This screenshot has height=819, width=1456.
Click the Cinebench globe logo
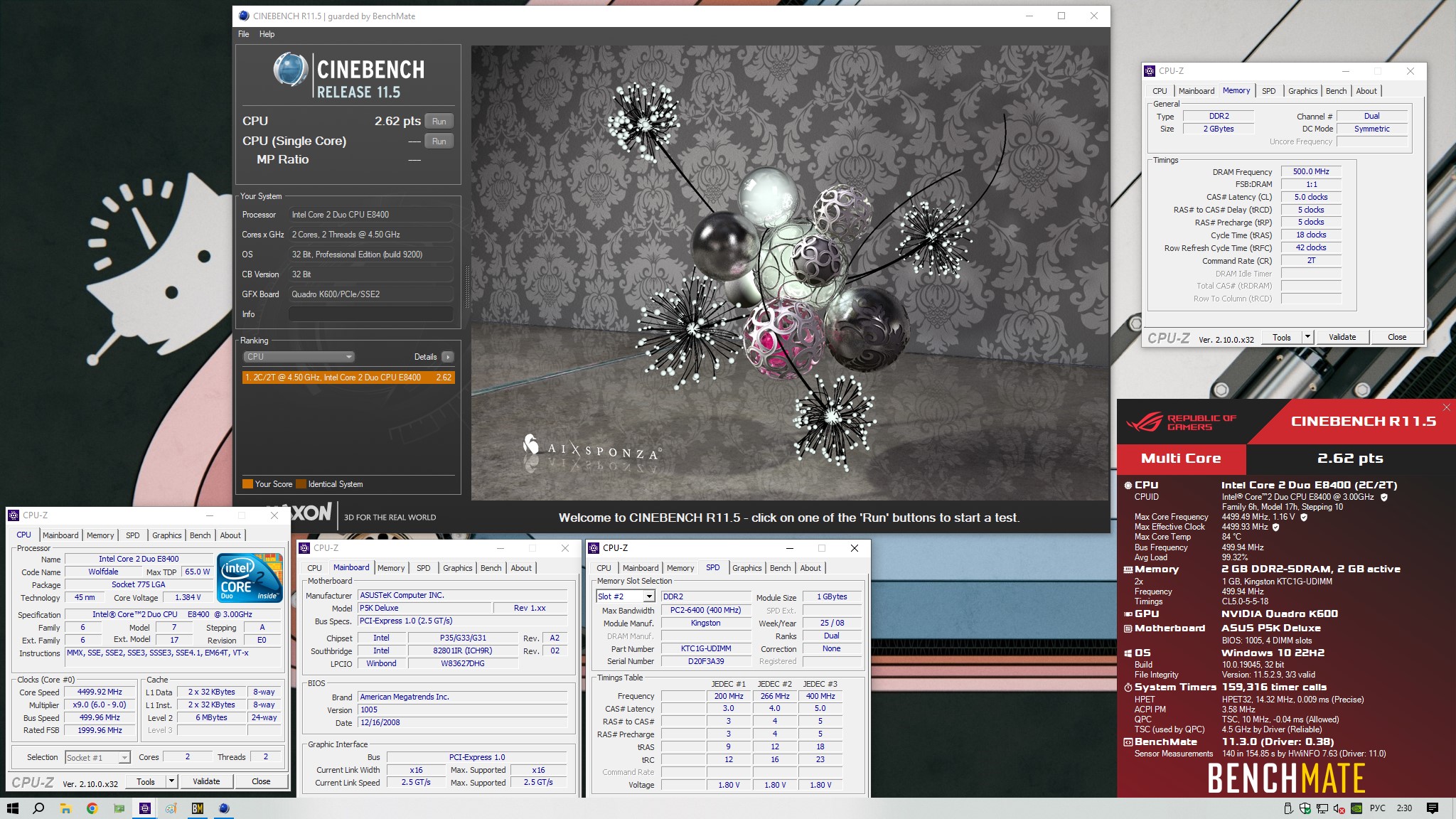coord(290,70)
